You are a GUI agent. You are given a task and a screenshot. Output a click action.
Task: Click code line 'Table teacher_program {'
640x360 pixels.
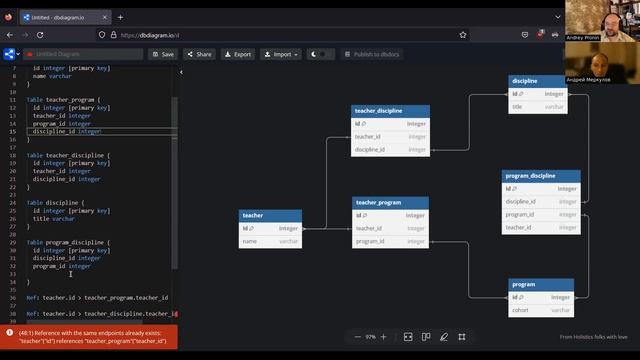pyautogui.click(x=63, y=100)
